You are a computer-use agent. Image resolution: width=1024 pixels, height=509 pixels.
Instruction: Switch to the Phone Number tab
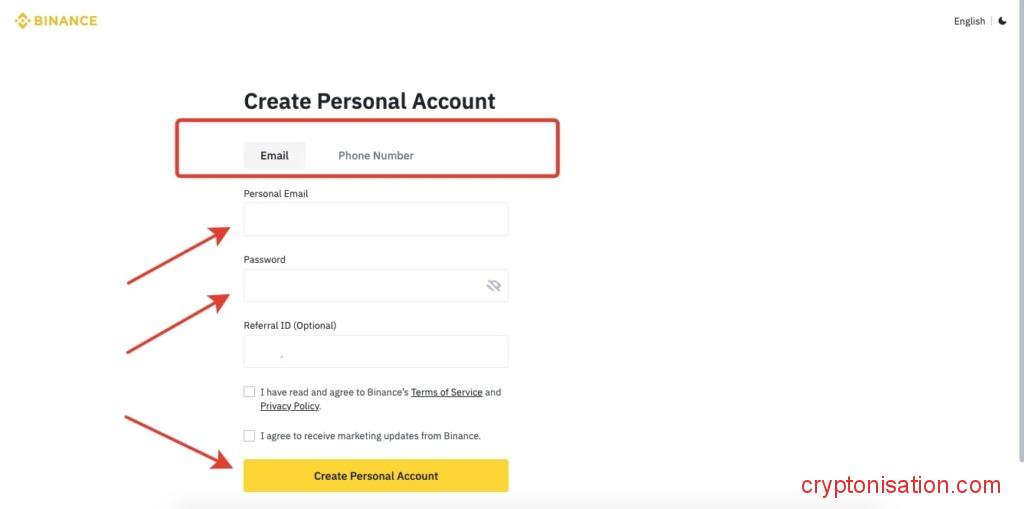point(376,155)
